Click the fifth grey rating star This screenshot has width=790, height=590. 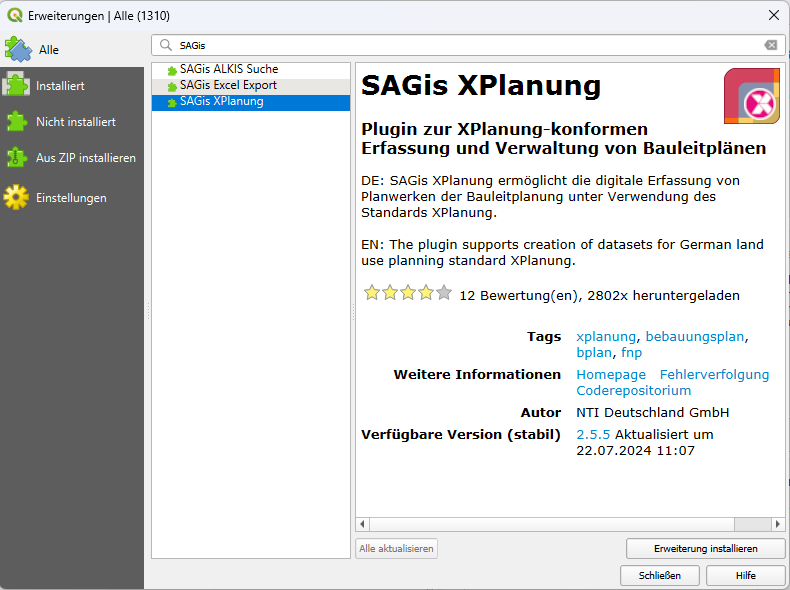444,292
